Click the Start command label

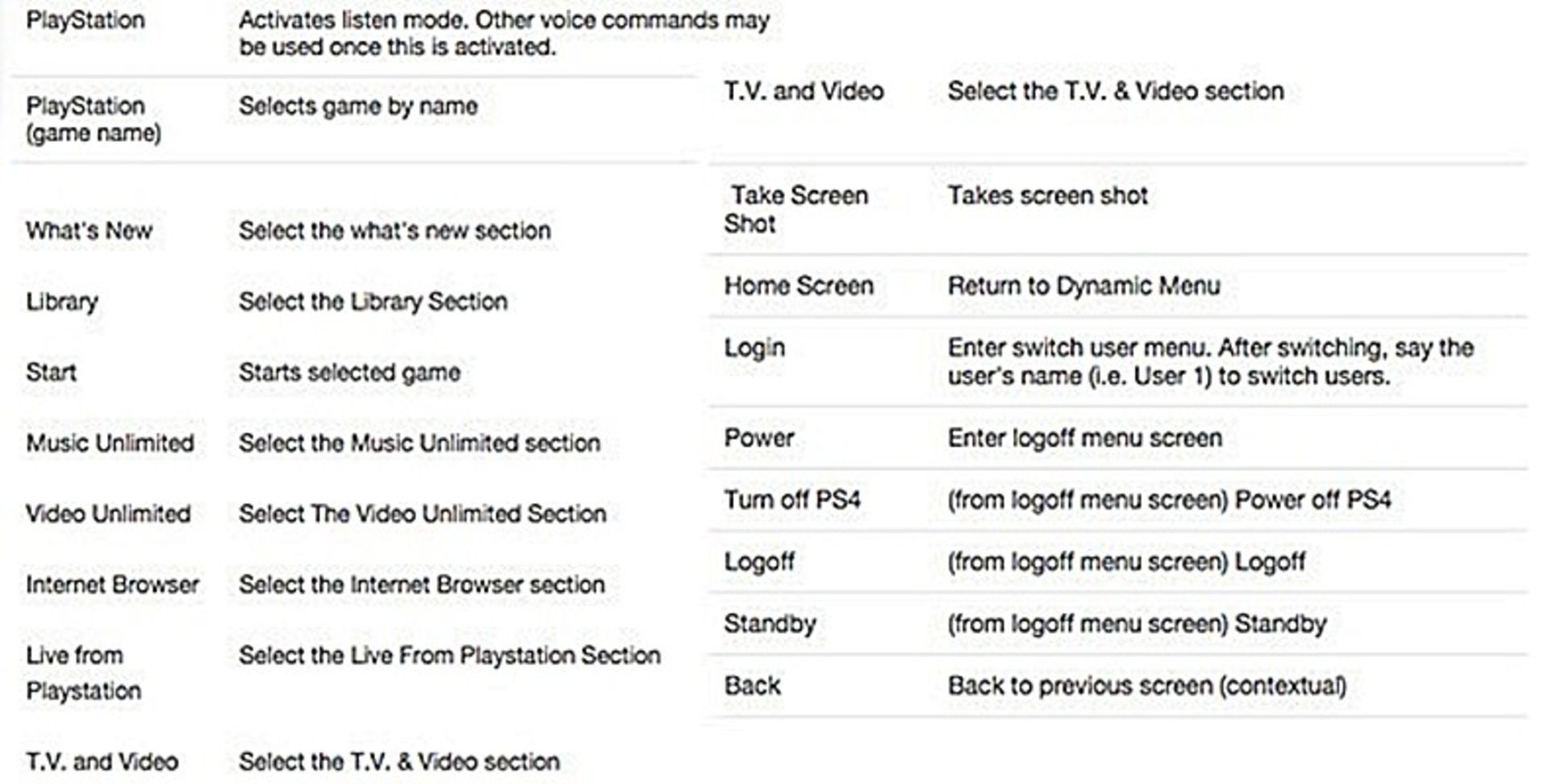51,373
